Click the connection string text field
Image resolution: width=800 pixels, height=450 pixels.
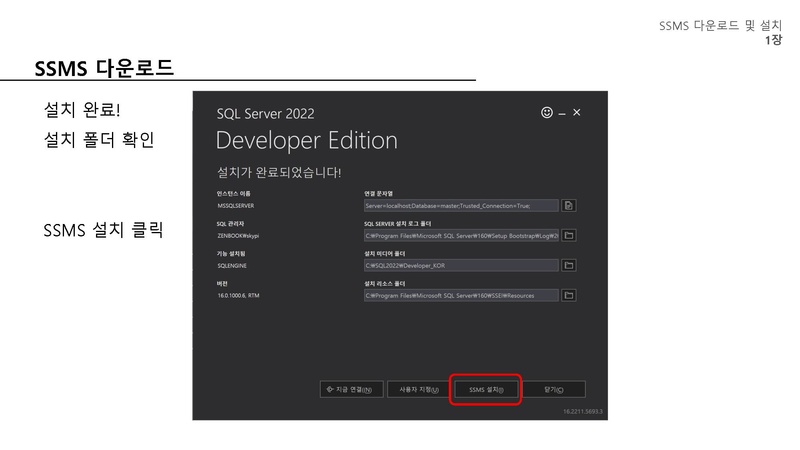pyautogui.click(x=460, y=205)
